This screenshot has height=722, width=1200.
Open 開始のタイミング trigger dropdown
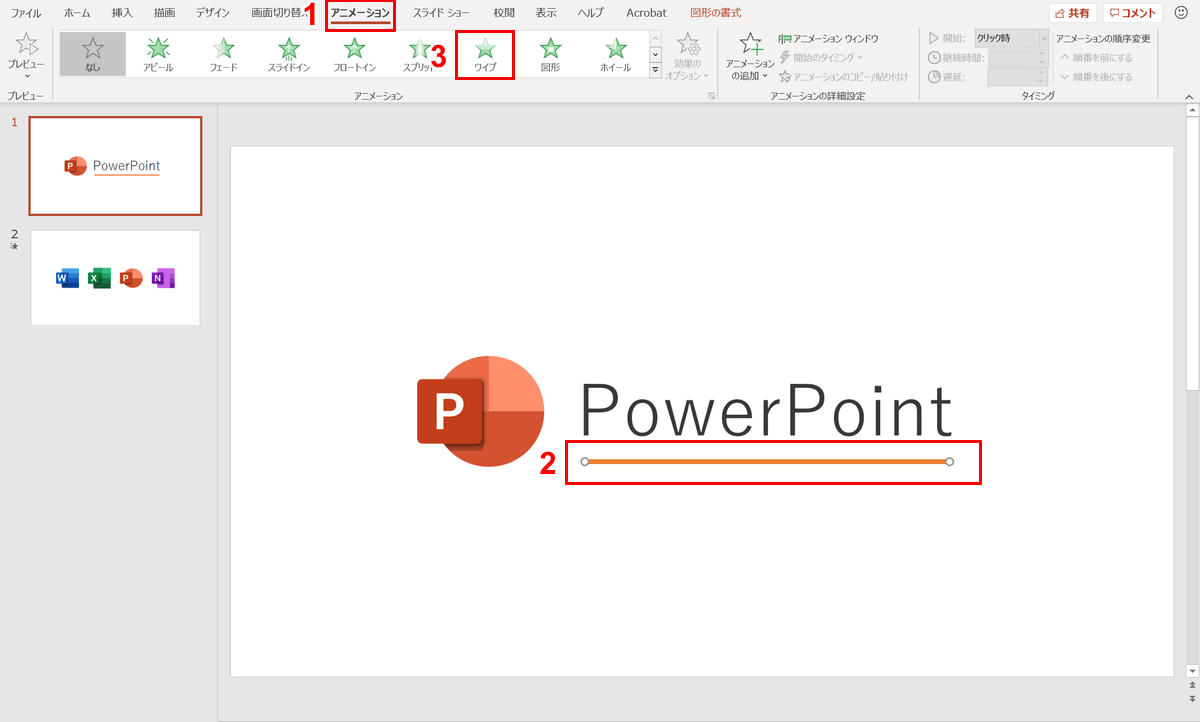(x=822, y=57)
